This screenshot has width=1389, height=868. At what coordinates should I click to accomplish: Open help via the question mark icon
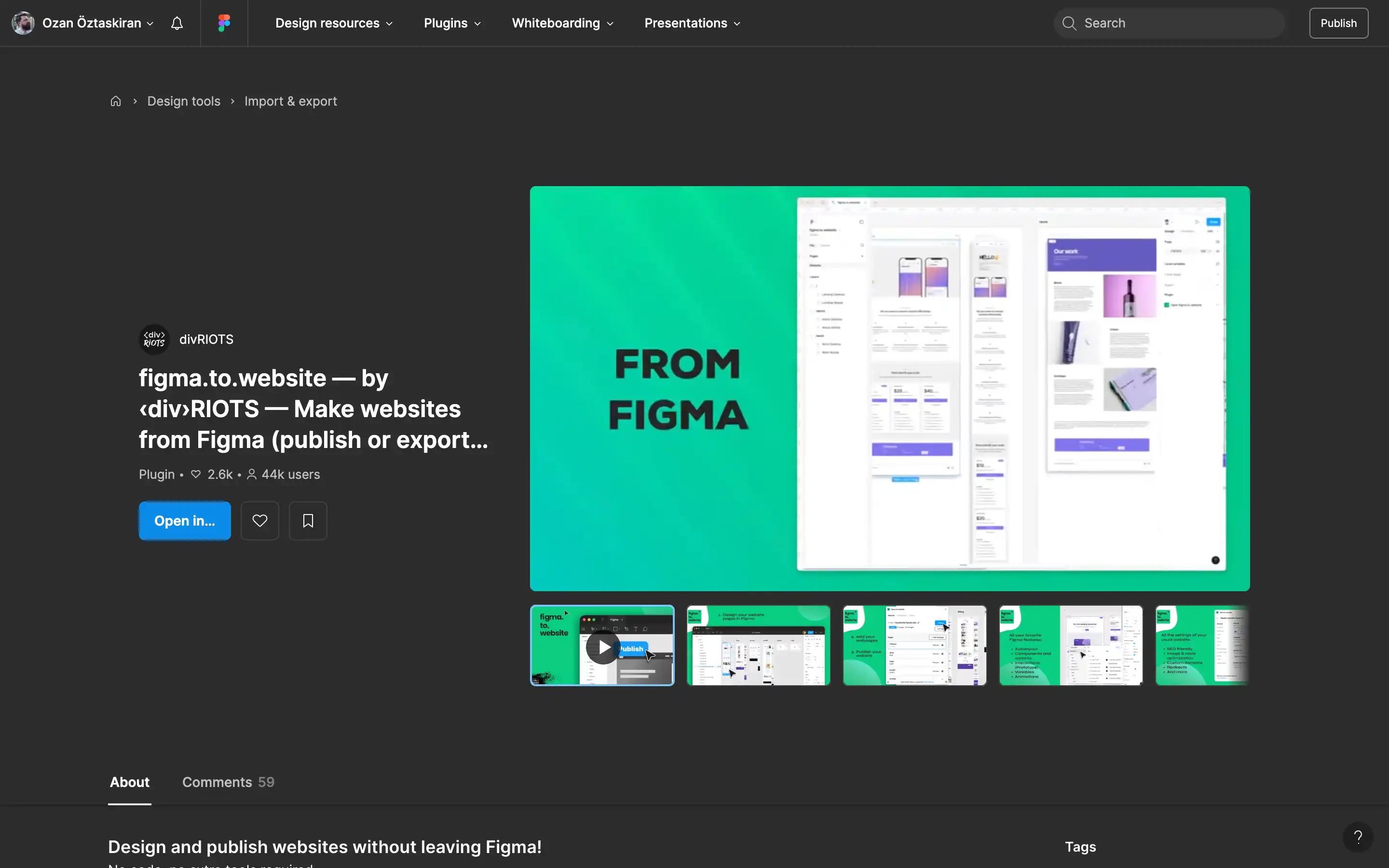click(1358, 837)
